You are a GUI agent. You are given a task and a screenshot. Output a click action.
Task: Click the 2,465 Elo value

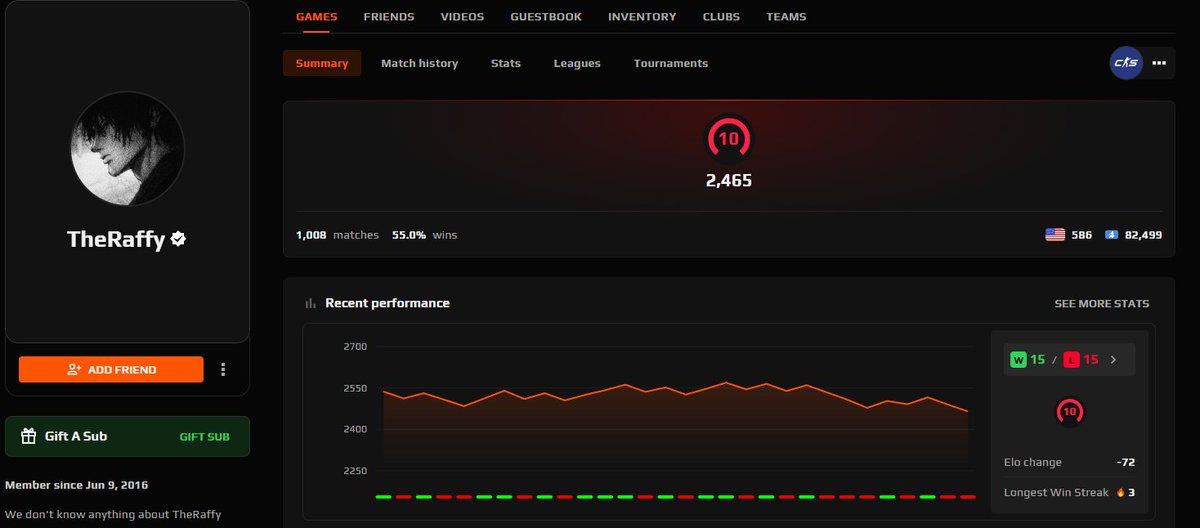729,181
